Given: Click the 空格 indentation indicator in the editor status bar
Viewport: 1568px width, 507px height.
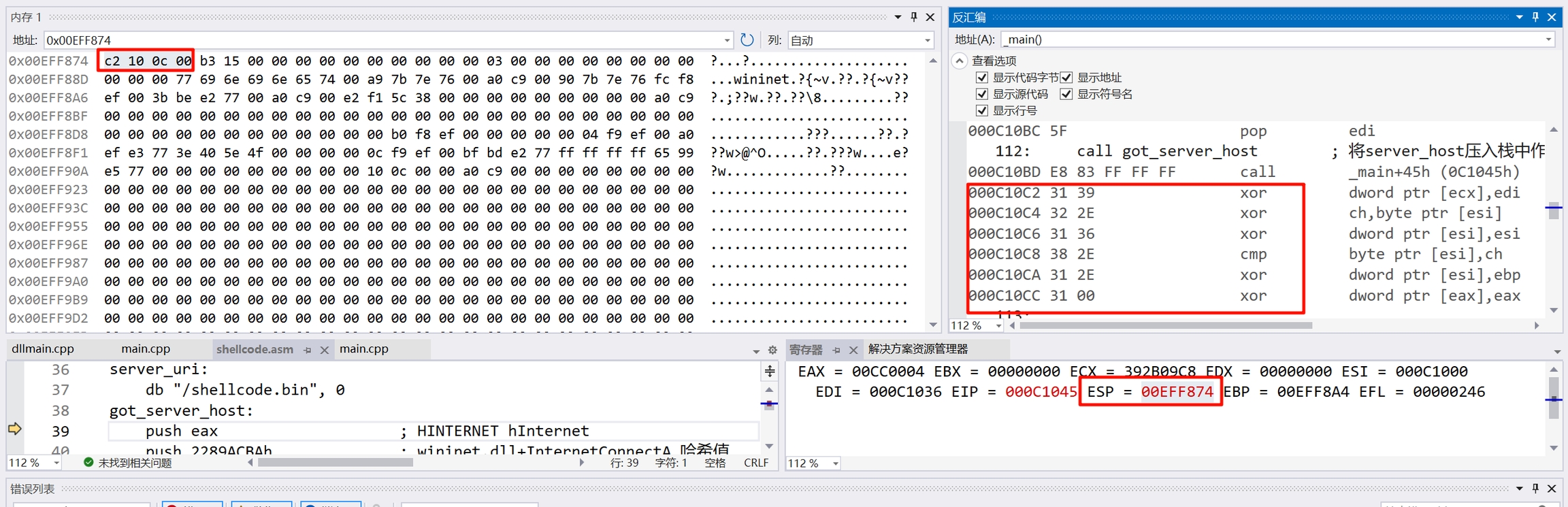Looking at the screenshot, I should coord(715,463).
